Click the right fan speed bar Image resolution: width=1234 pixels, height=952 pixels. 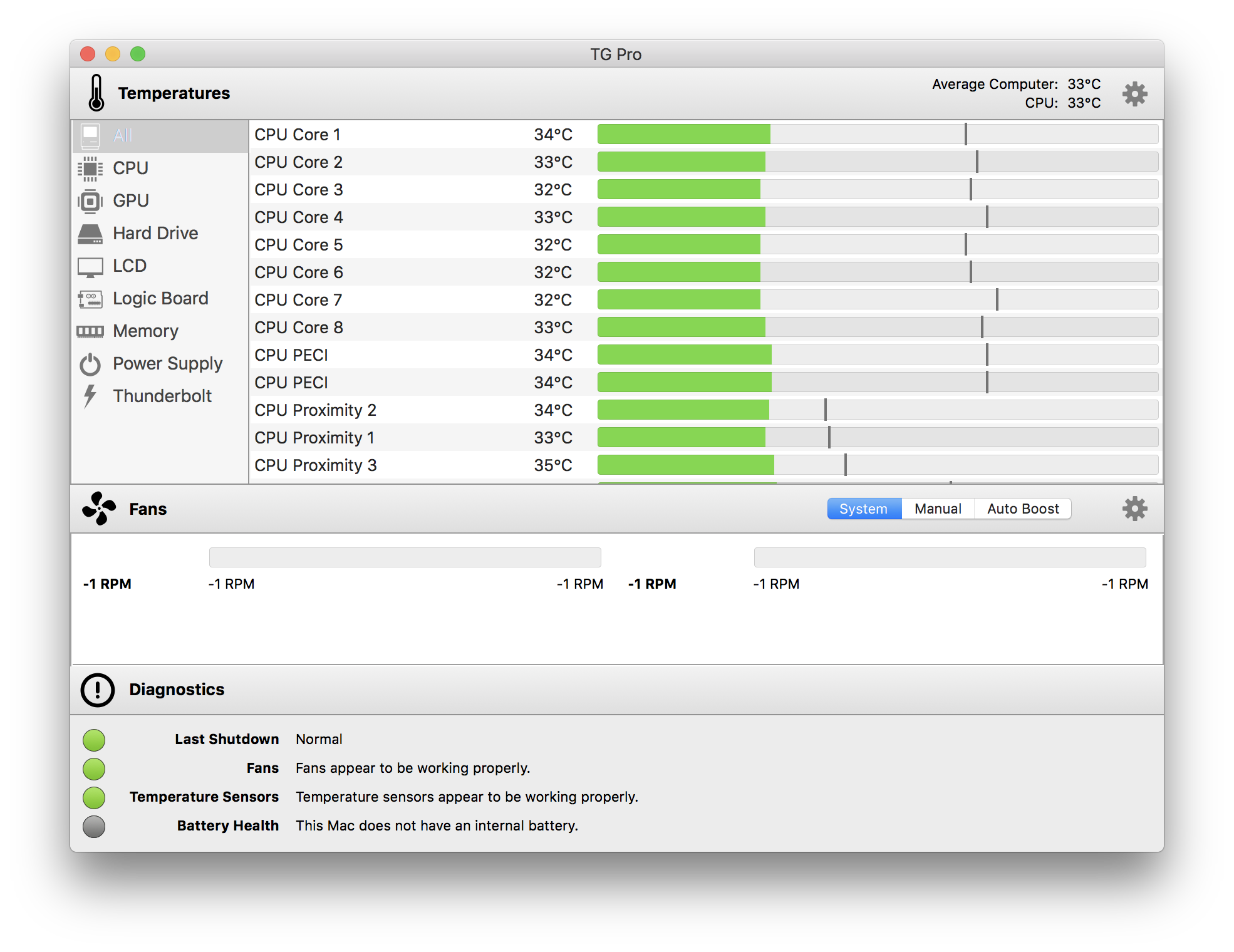coord(950,557)
